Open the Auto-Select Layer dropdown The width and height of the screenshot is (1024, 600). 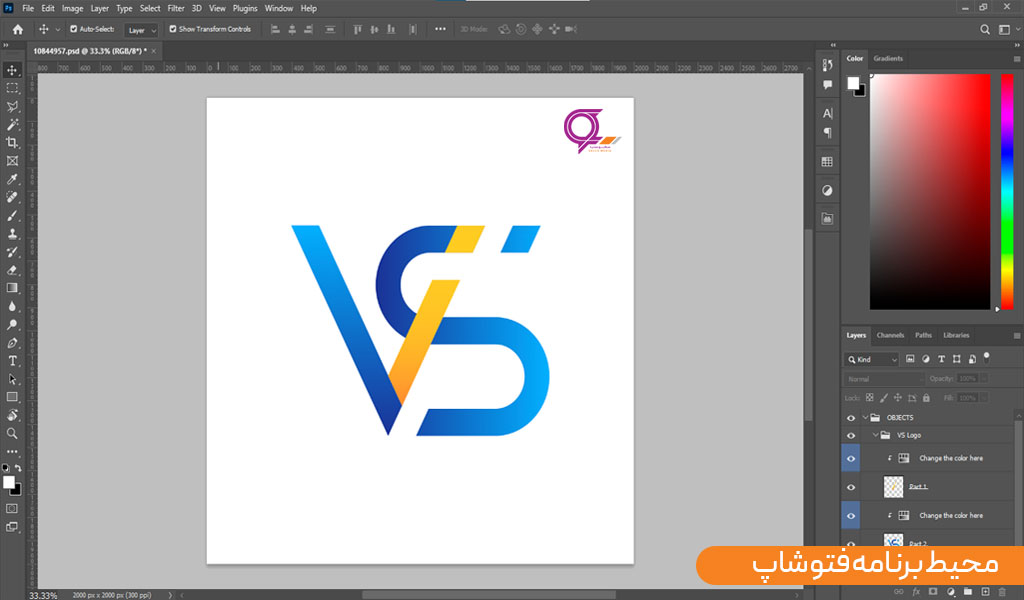142,30
